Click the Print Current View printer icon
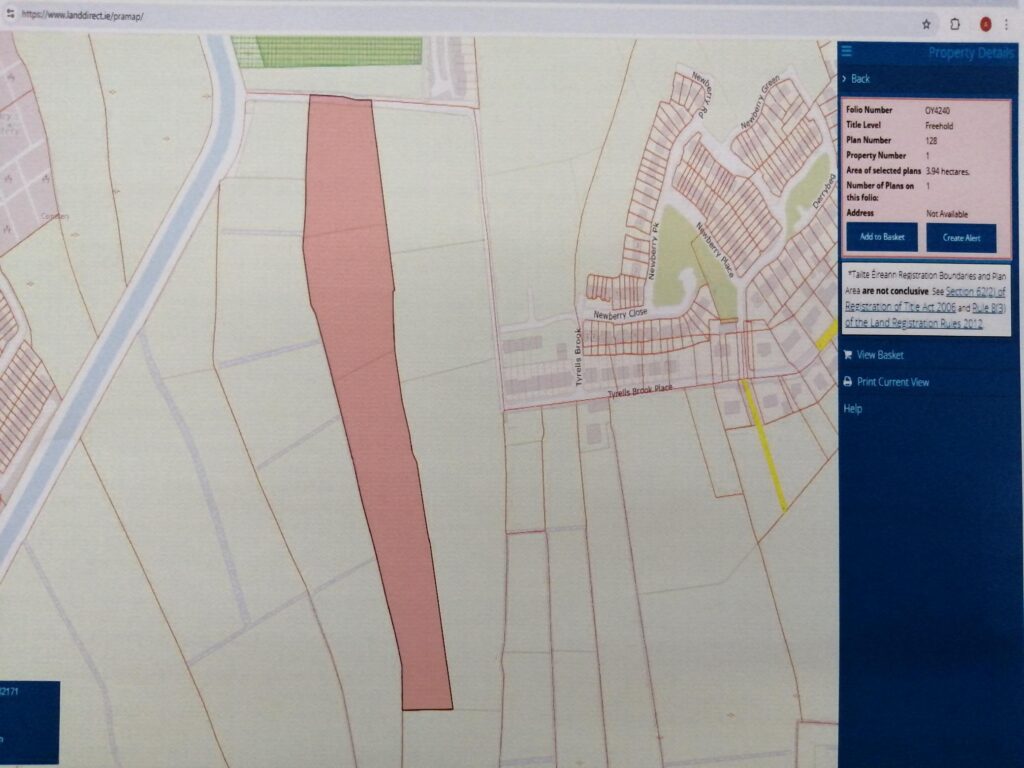This screenshot has width=1024, height=768. click(847, 382)
